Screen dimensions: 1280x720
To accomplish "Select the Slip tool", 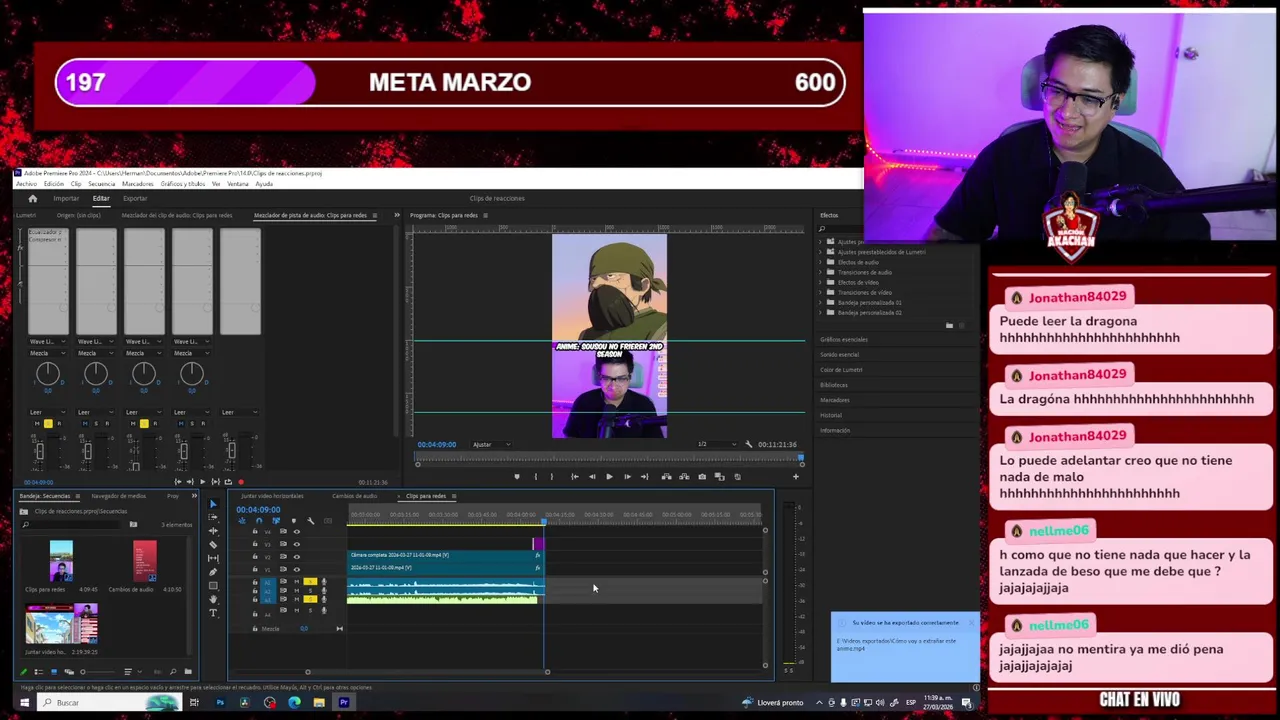I will pyautogui.click(x=213, y=558).
